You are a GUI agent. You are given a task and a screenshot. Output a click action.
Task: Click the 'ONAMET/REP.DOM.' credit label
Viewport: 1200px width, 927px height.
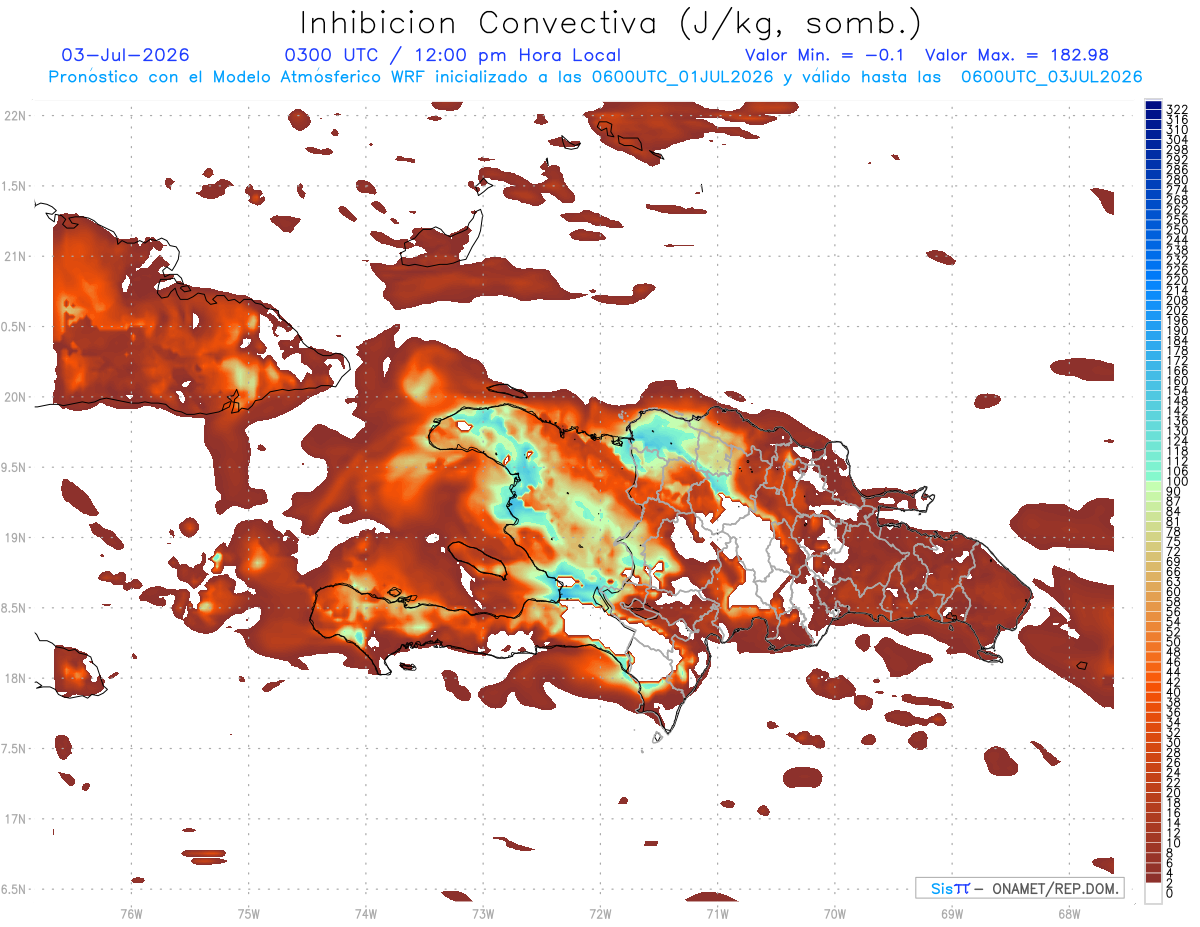(x=1057, y=888)
